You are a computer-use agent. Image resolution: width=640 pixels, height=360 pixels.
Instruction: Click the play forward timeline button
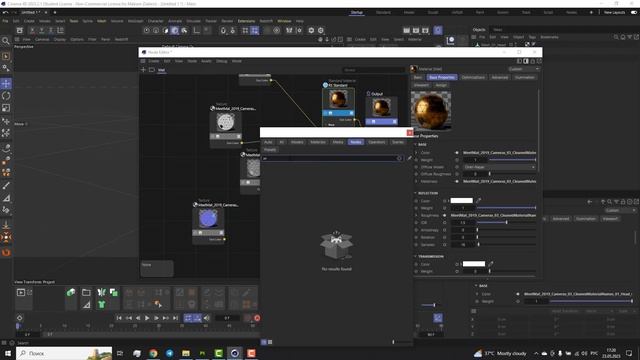[147, 318]
